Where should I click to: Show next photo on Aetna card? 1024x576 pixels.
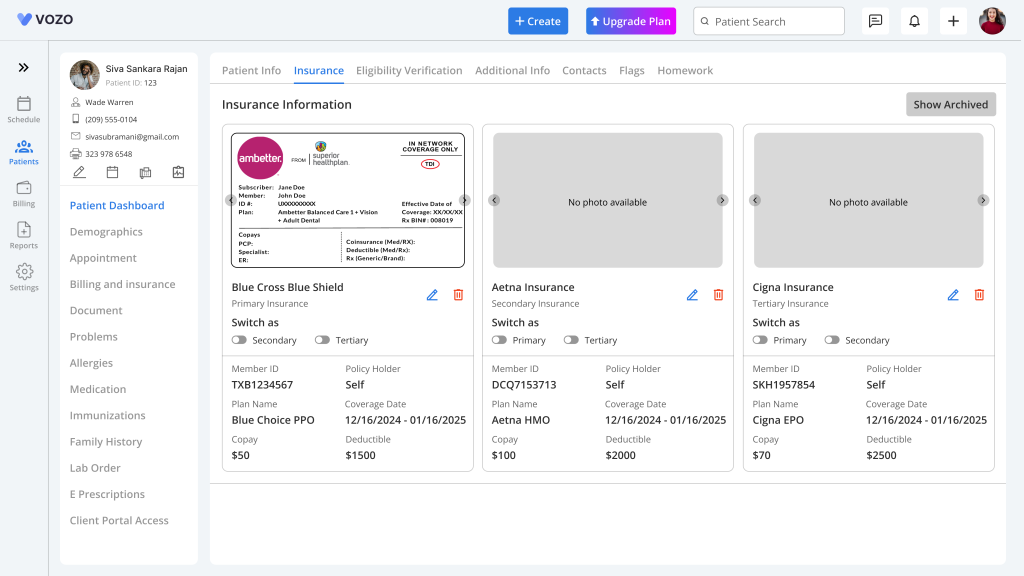pyautogui.click(x=722, y=200)
